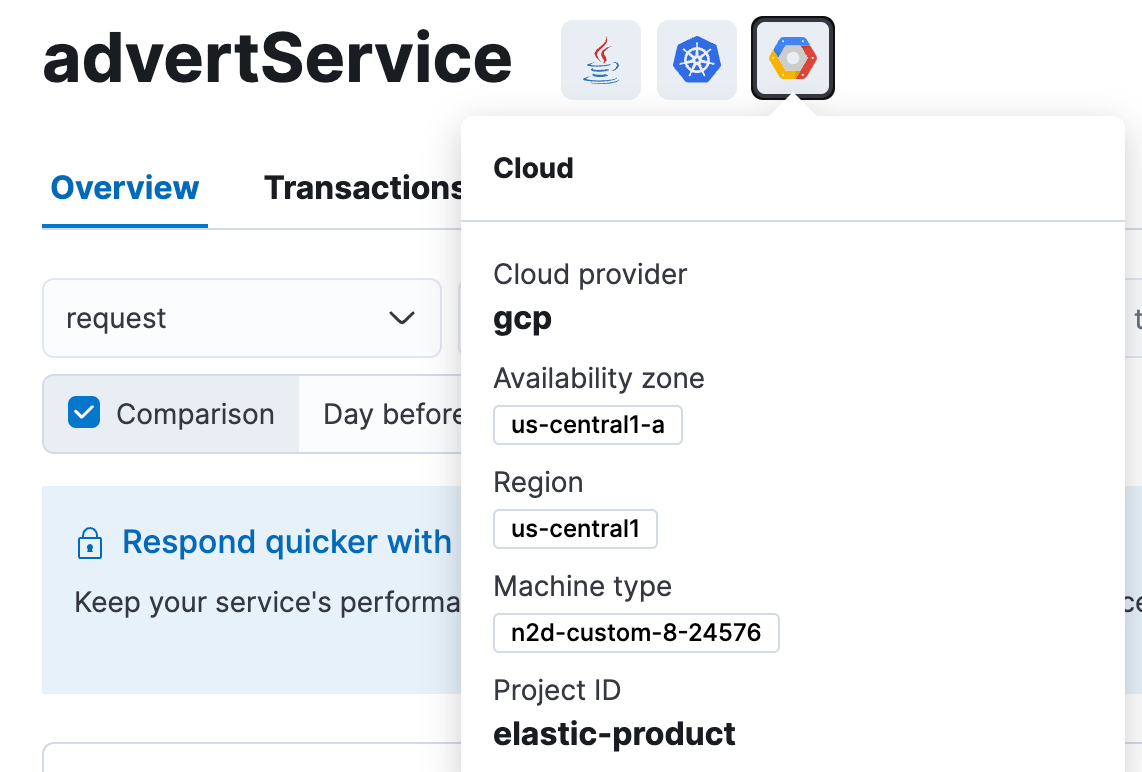Click the gcp cloud provider value
Viewport: 1142px width, 772px height.
(x=521, y=318)
